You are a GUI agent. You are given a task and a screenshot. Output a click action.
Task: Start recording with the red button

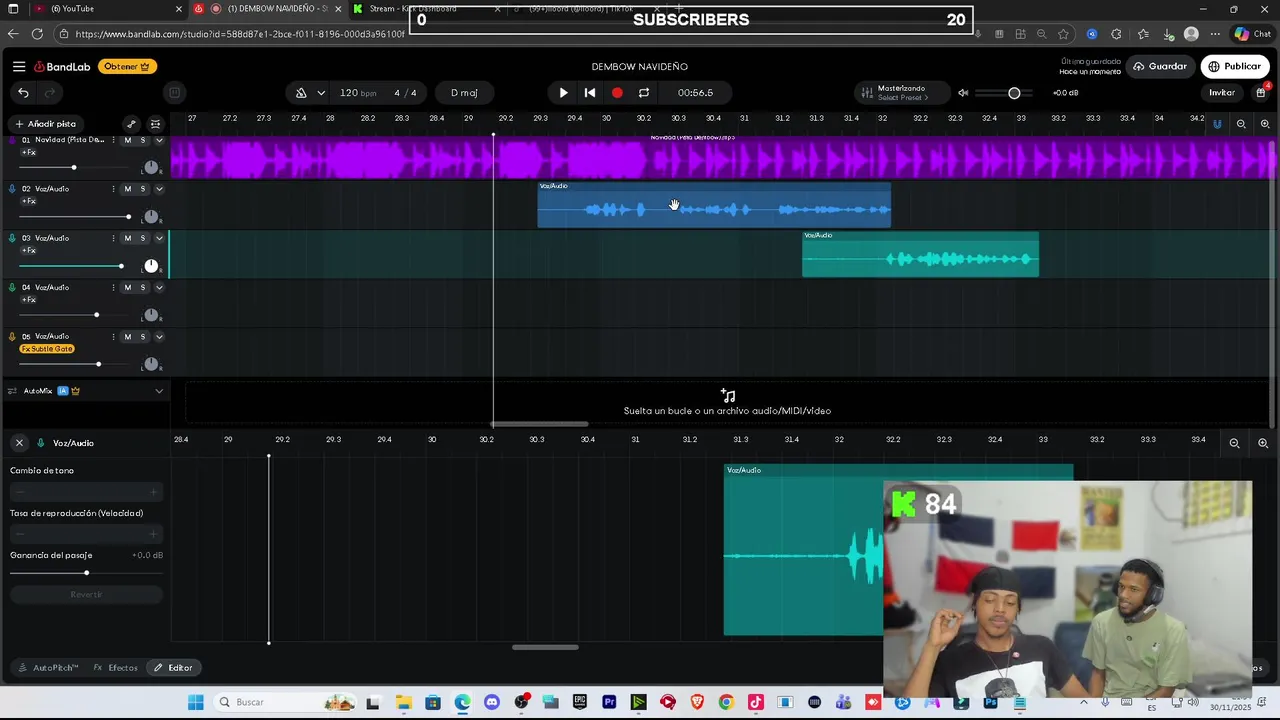coord(617,93)
